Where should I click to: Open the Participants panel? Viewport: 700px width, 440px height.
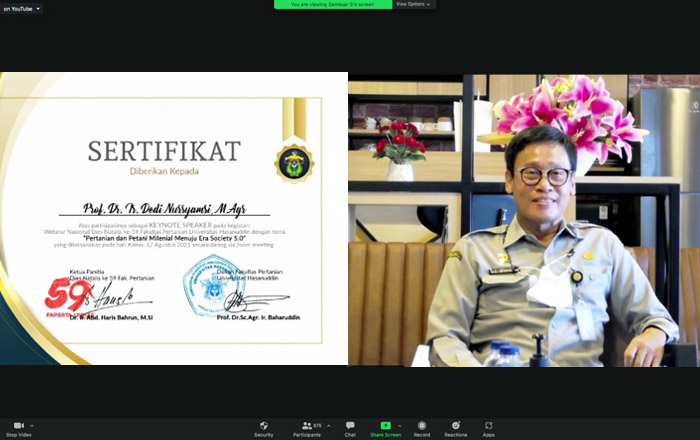(307, 425)
